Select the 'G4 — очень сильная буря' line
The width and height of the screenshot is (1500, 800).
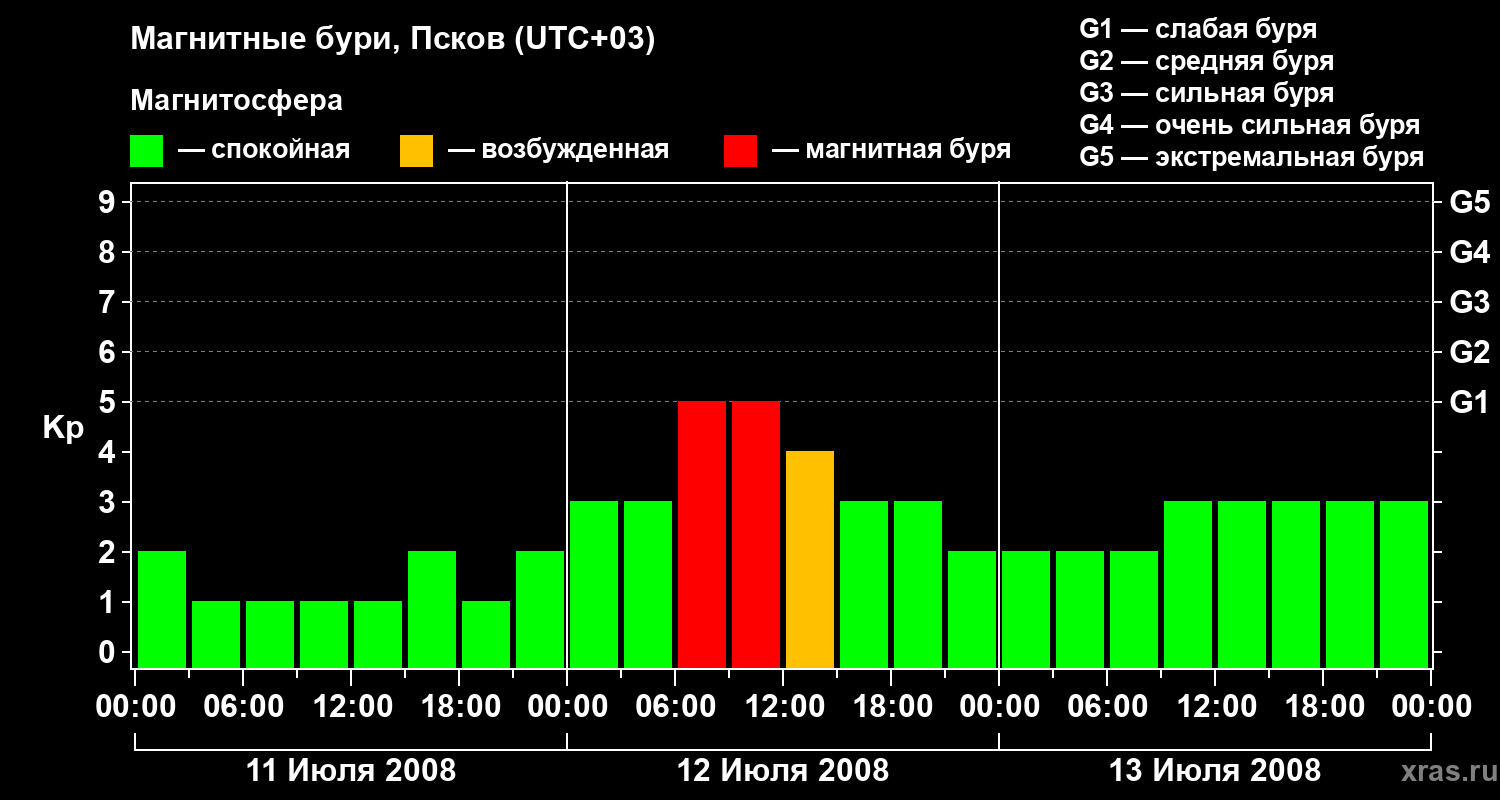[x=1250, y=125]
